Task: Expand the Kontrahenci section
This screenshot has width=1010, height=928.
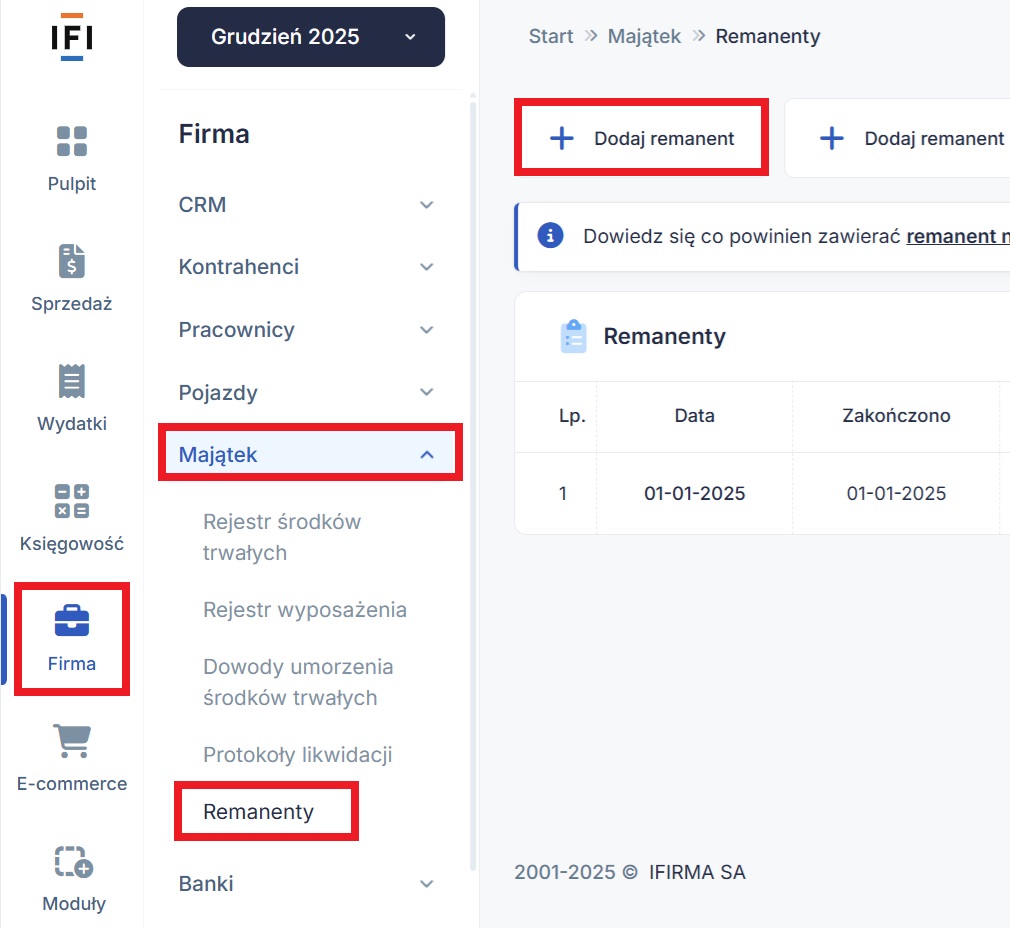Action: [310, 267]
